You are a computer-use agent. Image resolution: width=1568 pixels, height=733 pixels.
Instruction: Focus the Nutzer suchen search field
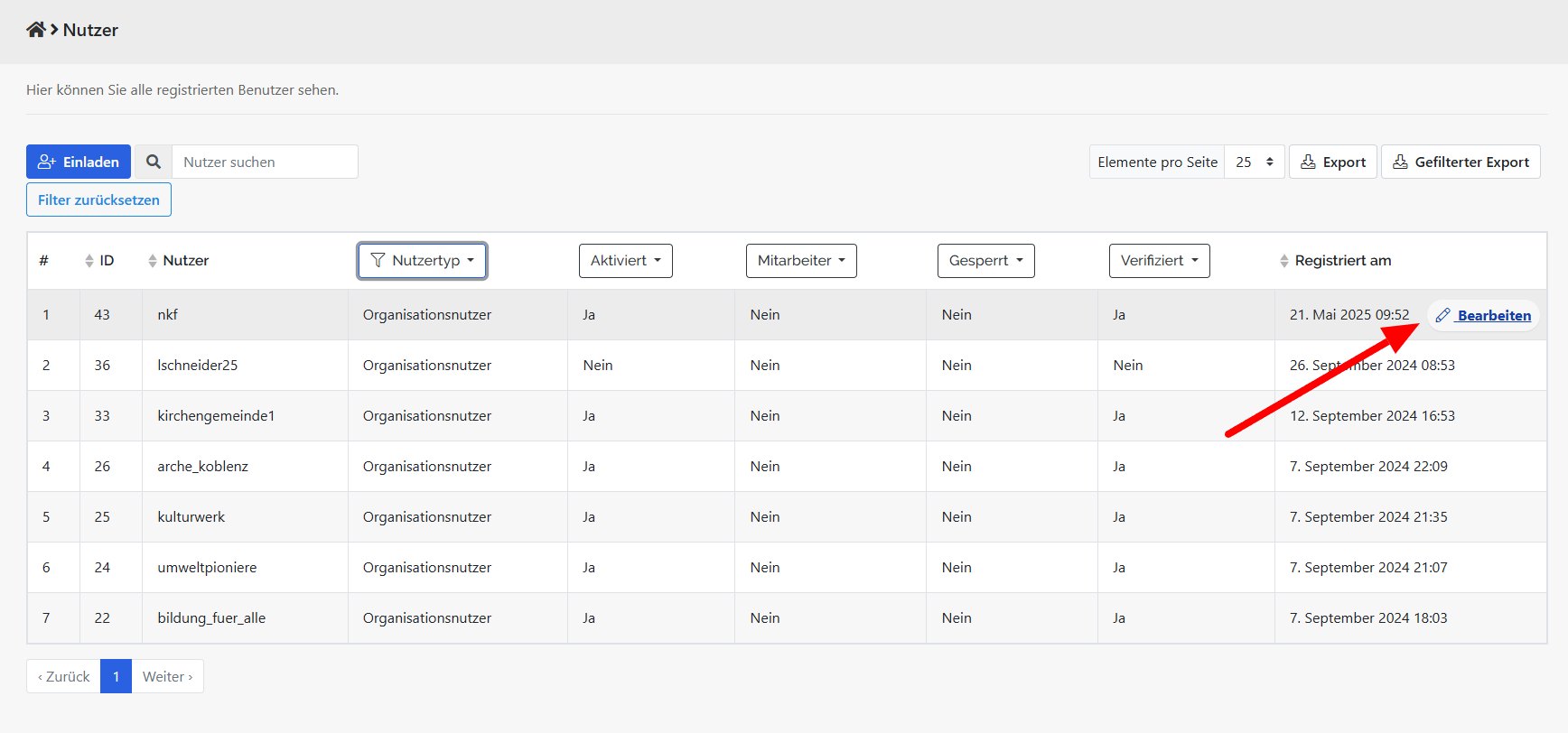(264, 162)
